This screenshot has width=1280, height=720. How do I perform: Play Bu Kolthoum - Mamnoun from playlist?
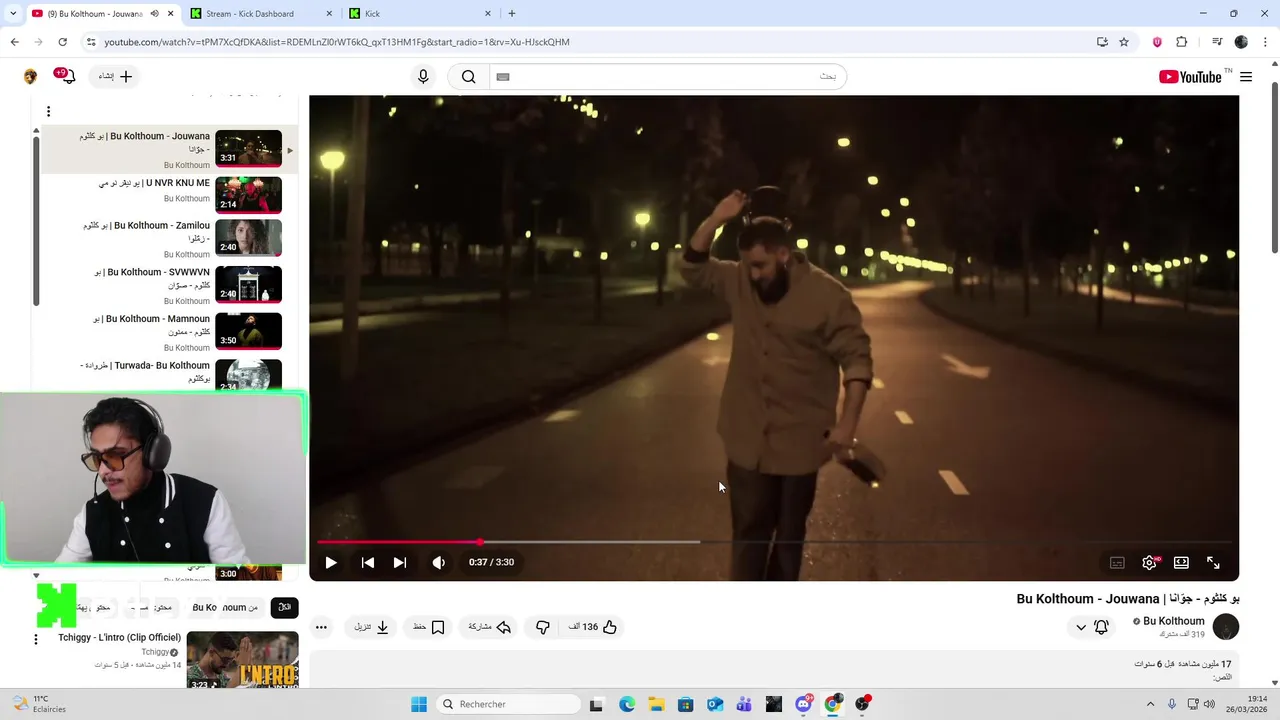170,332
